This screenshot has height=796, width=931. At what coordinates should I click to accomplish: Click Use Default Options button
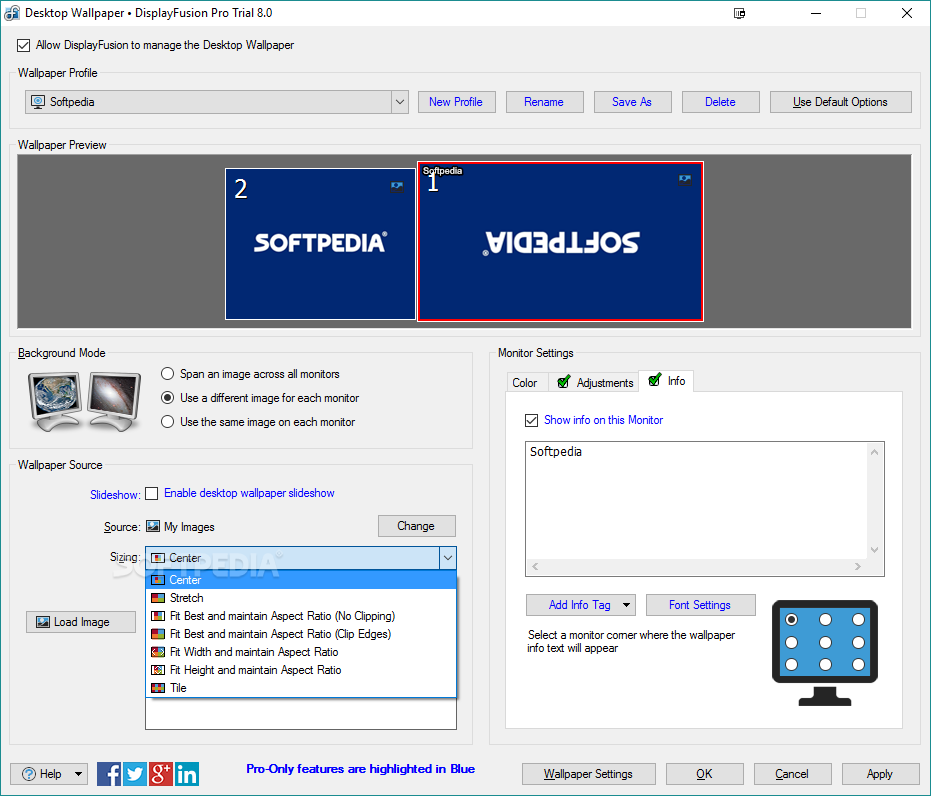[x=840, y=102]
